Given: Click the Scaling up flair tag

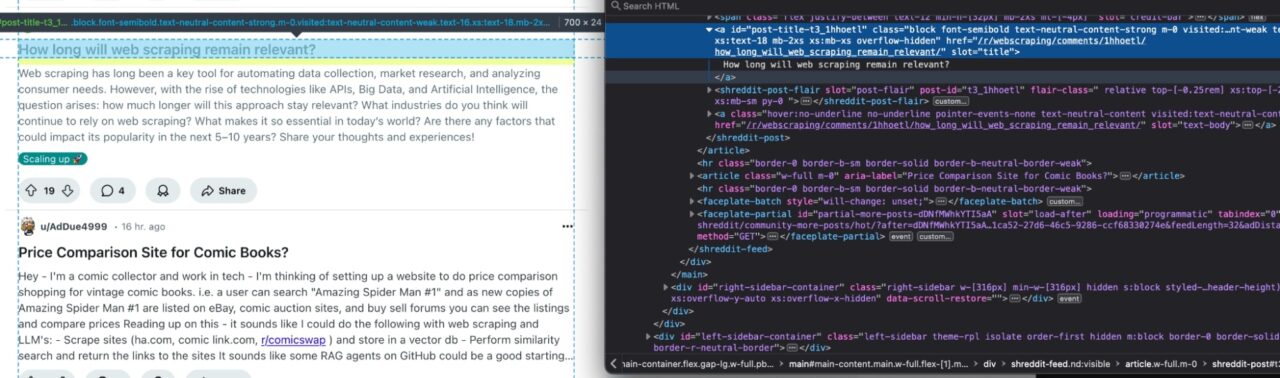Looking at the screenshot, I should tap(53, 159).
